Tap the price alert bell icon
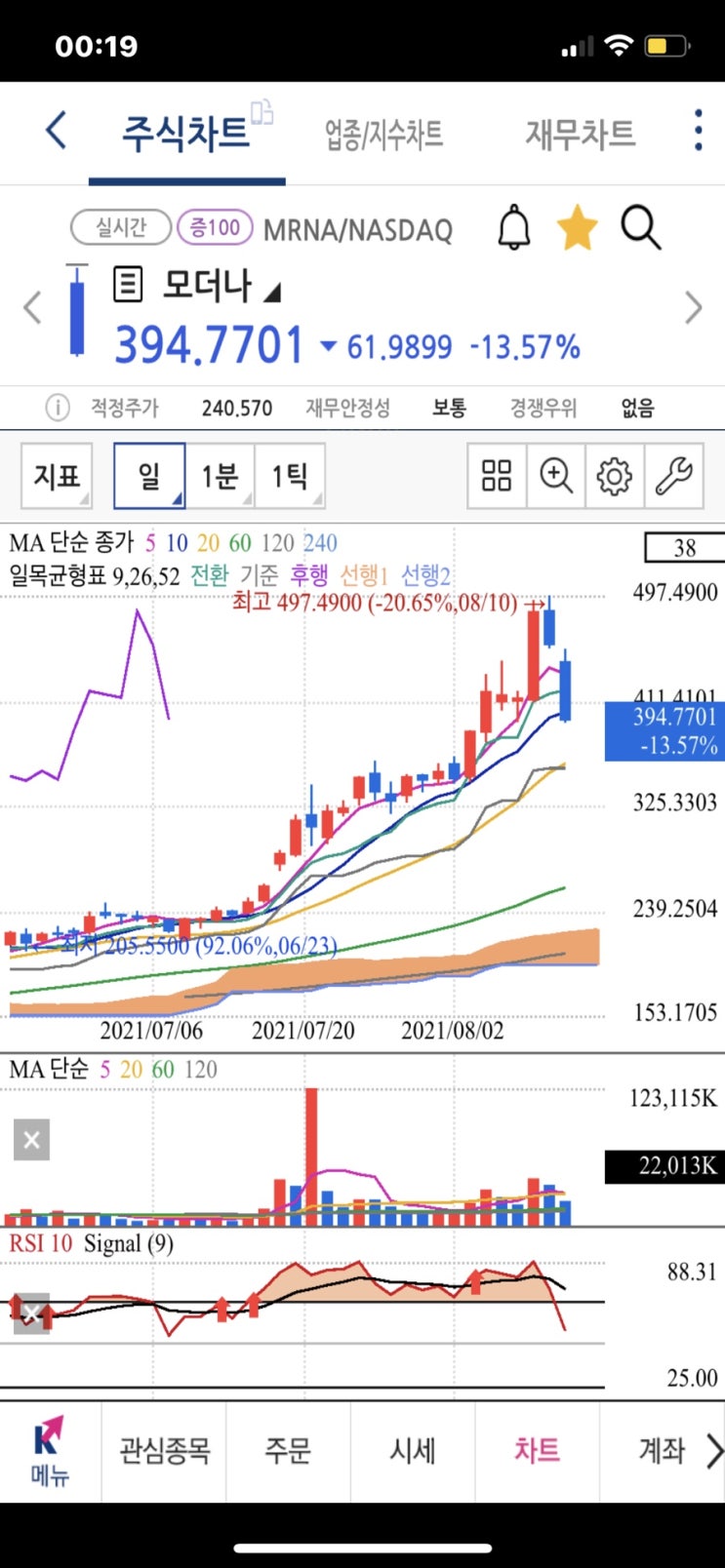 [514, 228]
